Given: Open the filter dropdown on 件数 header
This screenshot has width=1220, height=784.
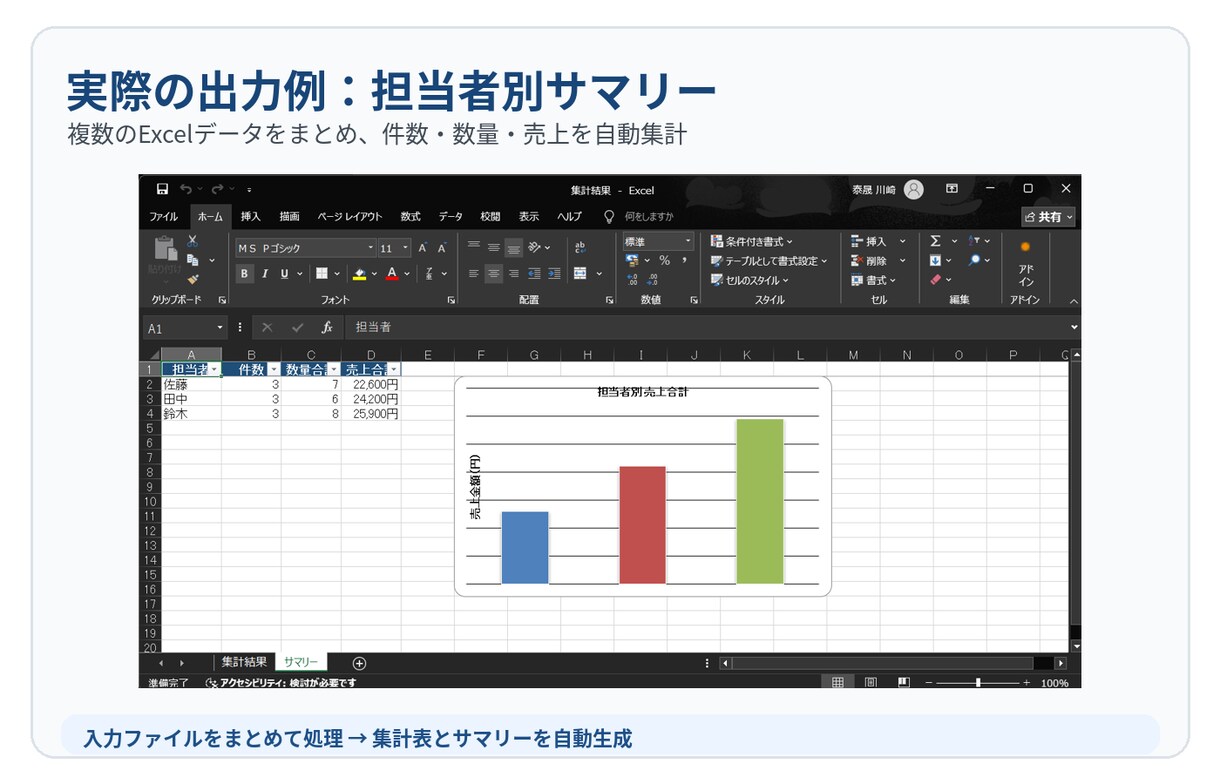Looking at the screenshot, I should [x=274, y=370].
